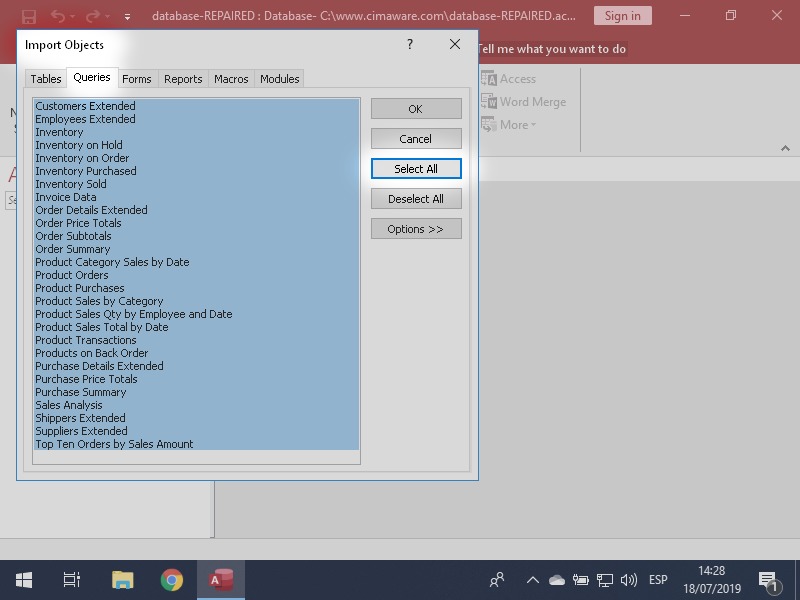Open the OneDrive system tray icon
The height and width of the screenshot is (600, 800).
[556, 578]
